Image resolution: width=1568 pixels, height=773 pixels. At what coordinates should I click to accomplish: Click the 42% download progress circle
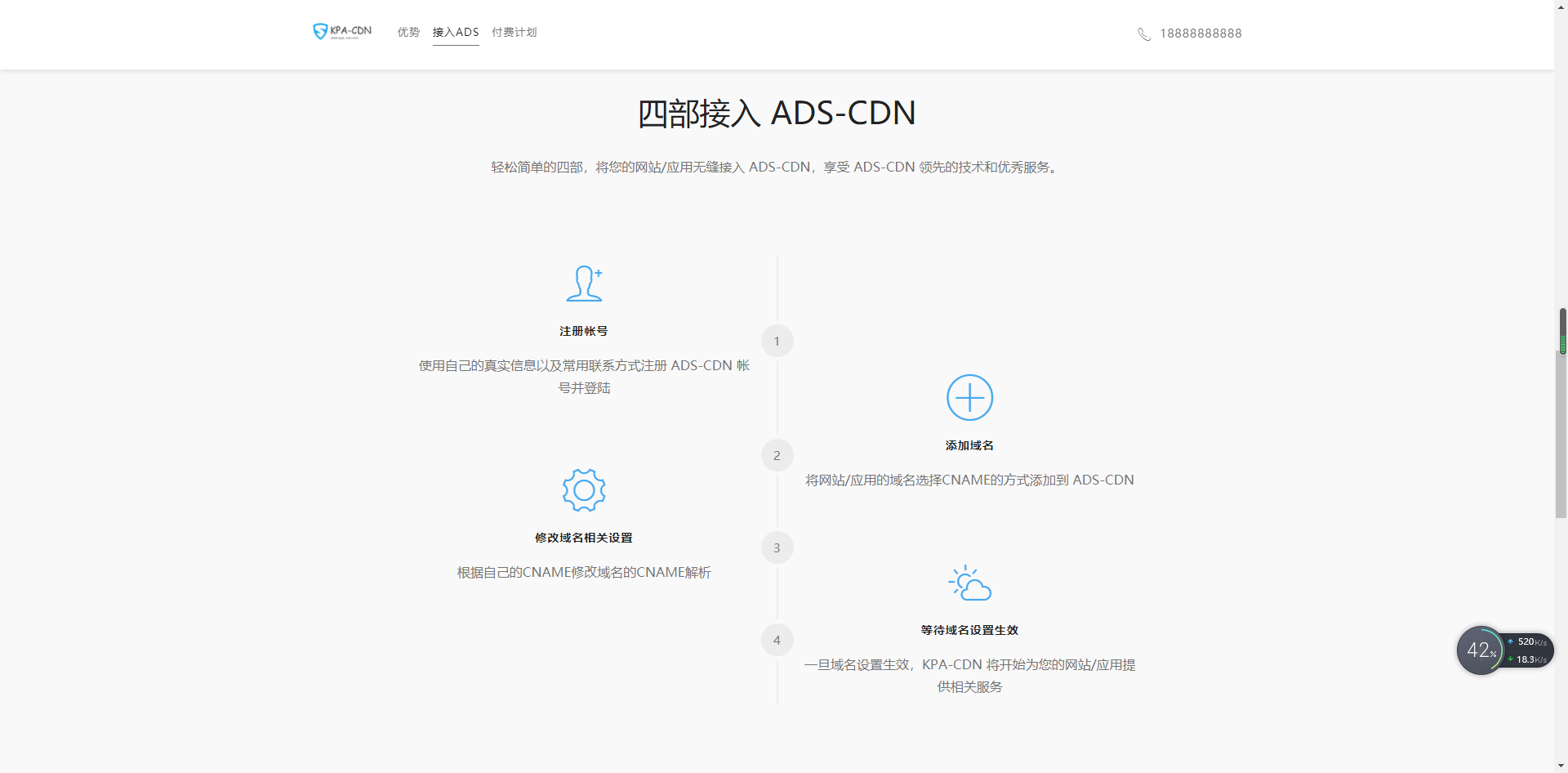click(1481, 650)
